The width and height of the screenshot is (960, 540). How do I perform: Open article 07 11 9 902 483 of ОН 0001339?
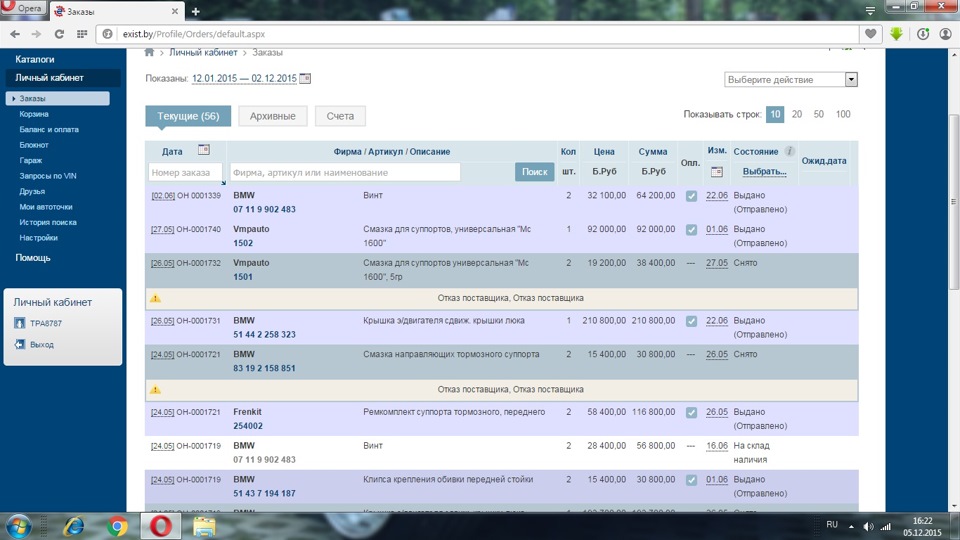point(264,209)
